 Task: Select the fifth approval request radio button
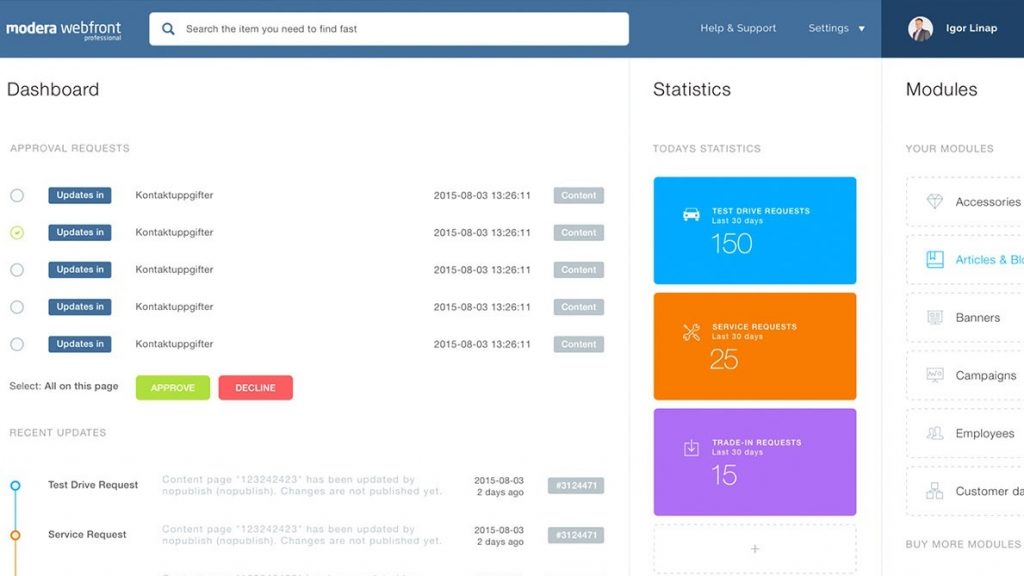[x=17, y=344]
